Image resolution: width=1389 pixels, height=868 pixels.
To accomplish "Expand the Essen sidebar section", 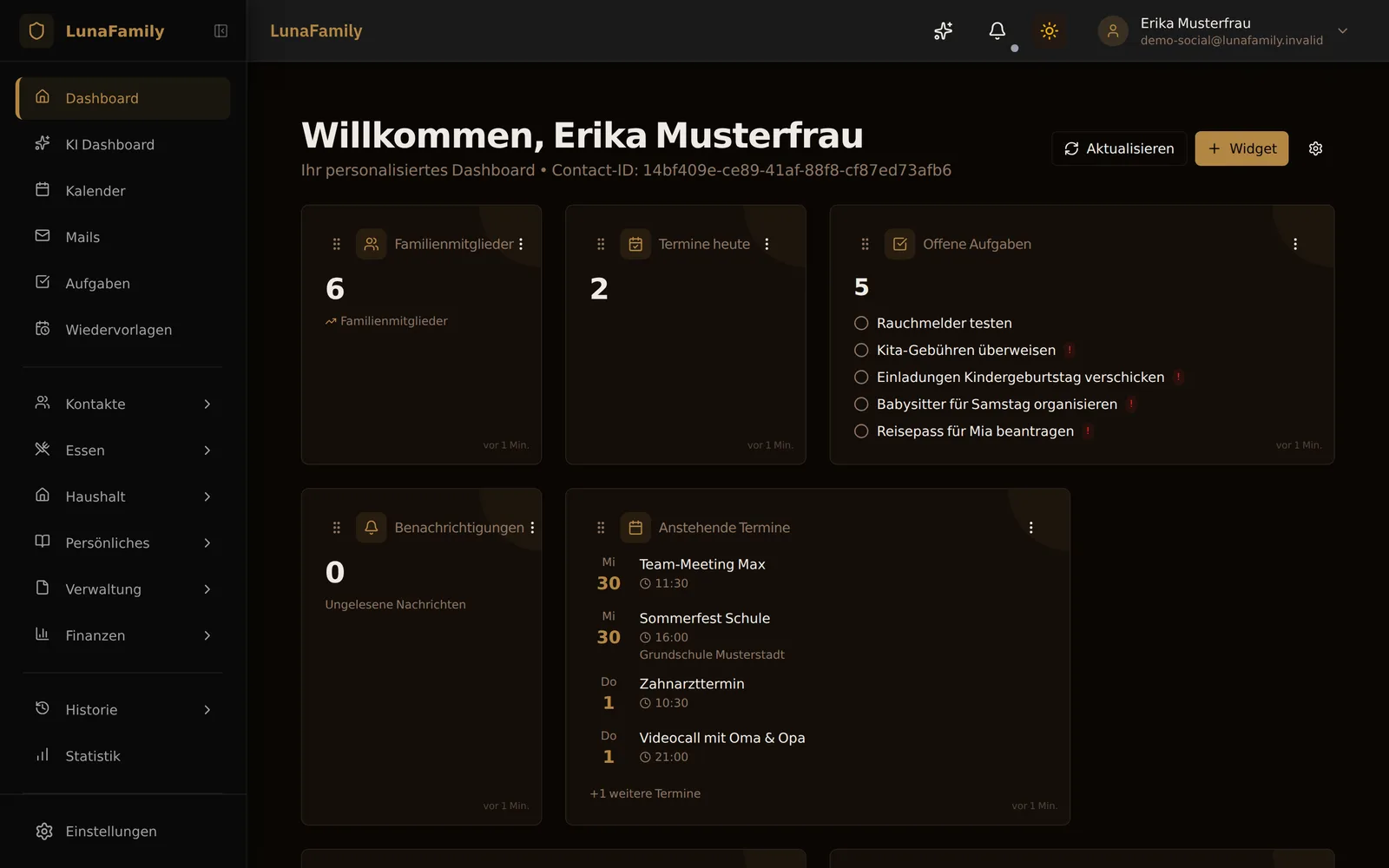I will tap(122, 450).
